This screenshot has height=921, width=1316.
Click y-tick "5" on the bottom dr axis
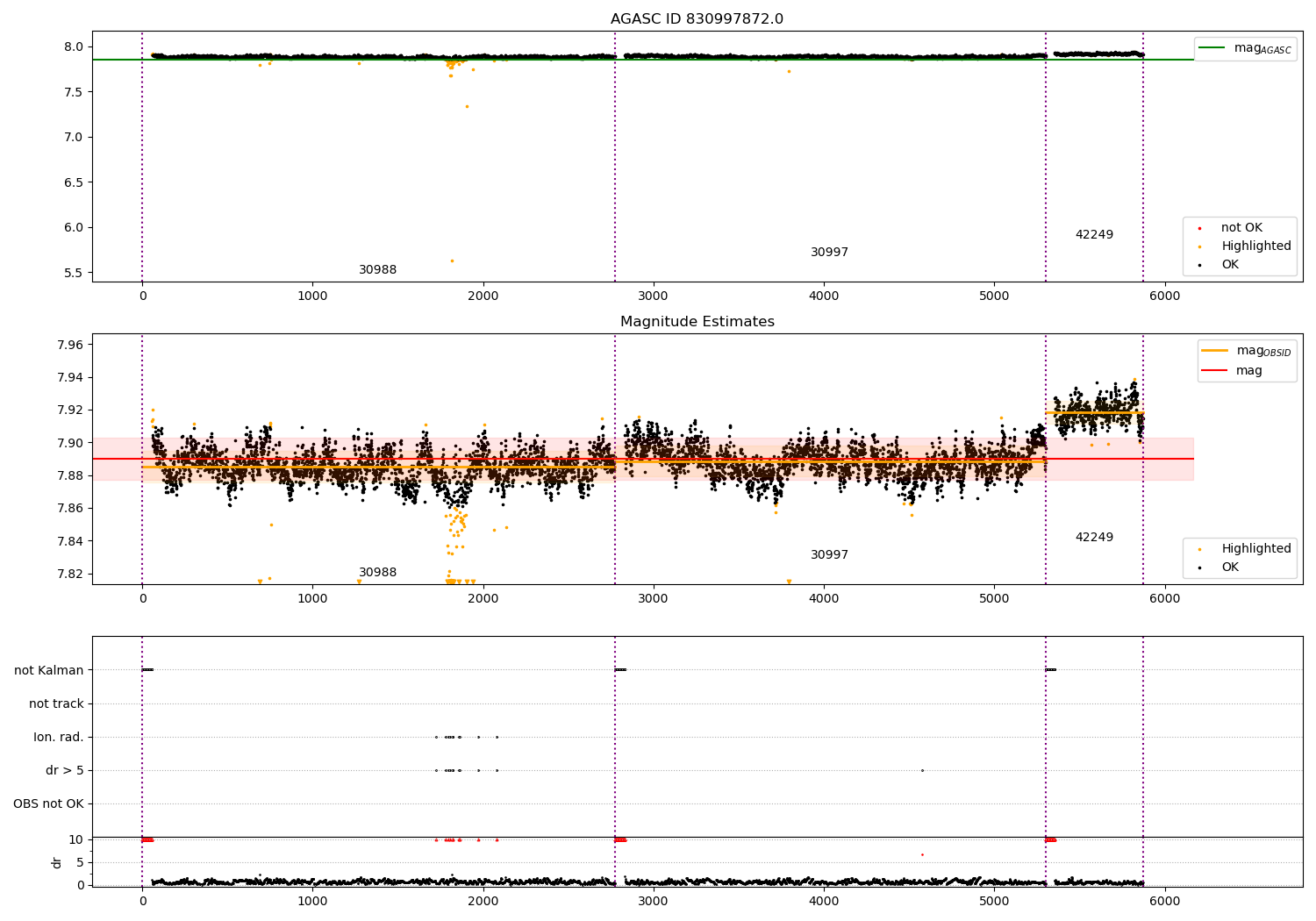click(x=80, y=863)
